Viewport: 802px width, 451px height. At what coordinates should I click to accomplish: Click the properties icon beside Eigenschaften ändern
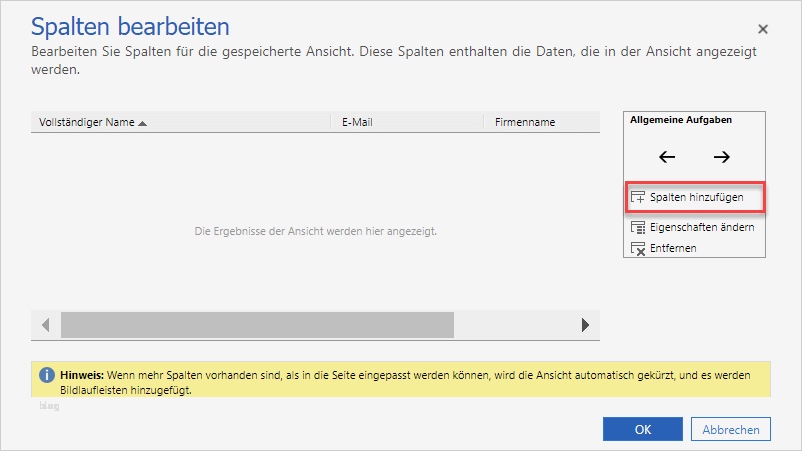click(x=638, y=227)
